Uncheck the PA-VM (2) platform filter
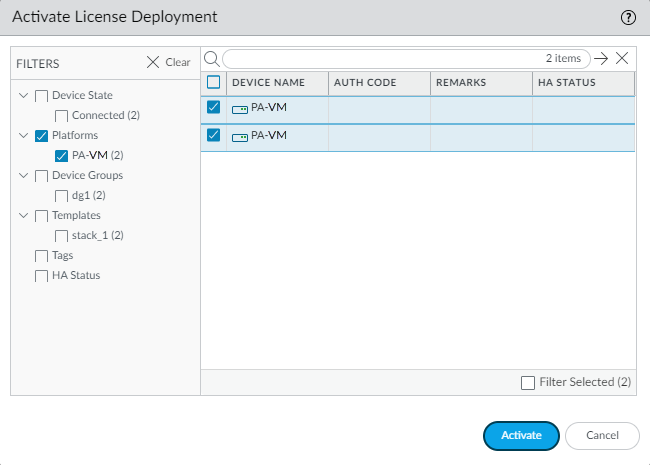This screenshot has width=650, height=465. [x=62, y=155]
